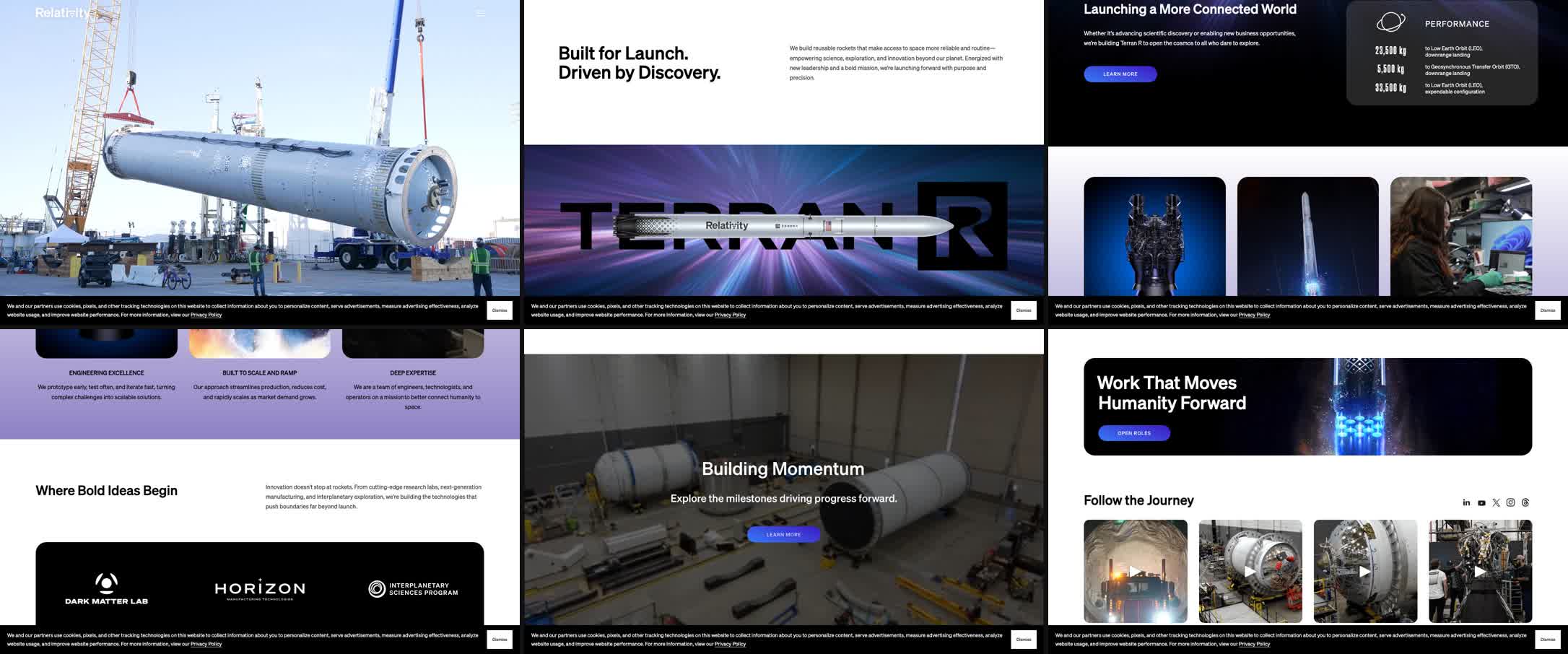Play the video of the rocket stage dome close-up
The width and height of the screenshot is (1568, 654).
click(1365, 571)
